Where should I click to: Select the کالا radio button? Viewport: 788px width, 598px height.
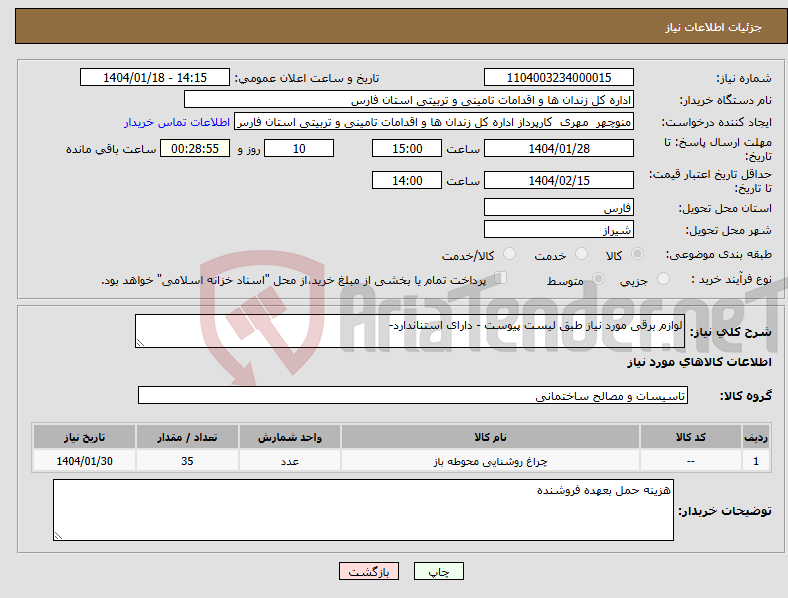pos(637,254)
